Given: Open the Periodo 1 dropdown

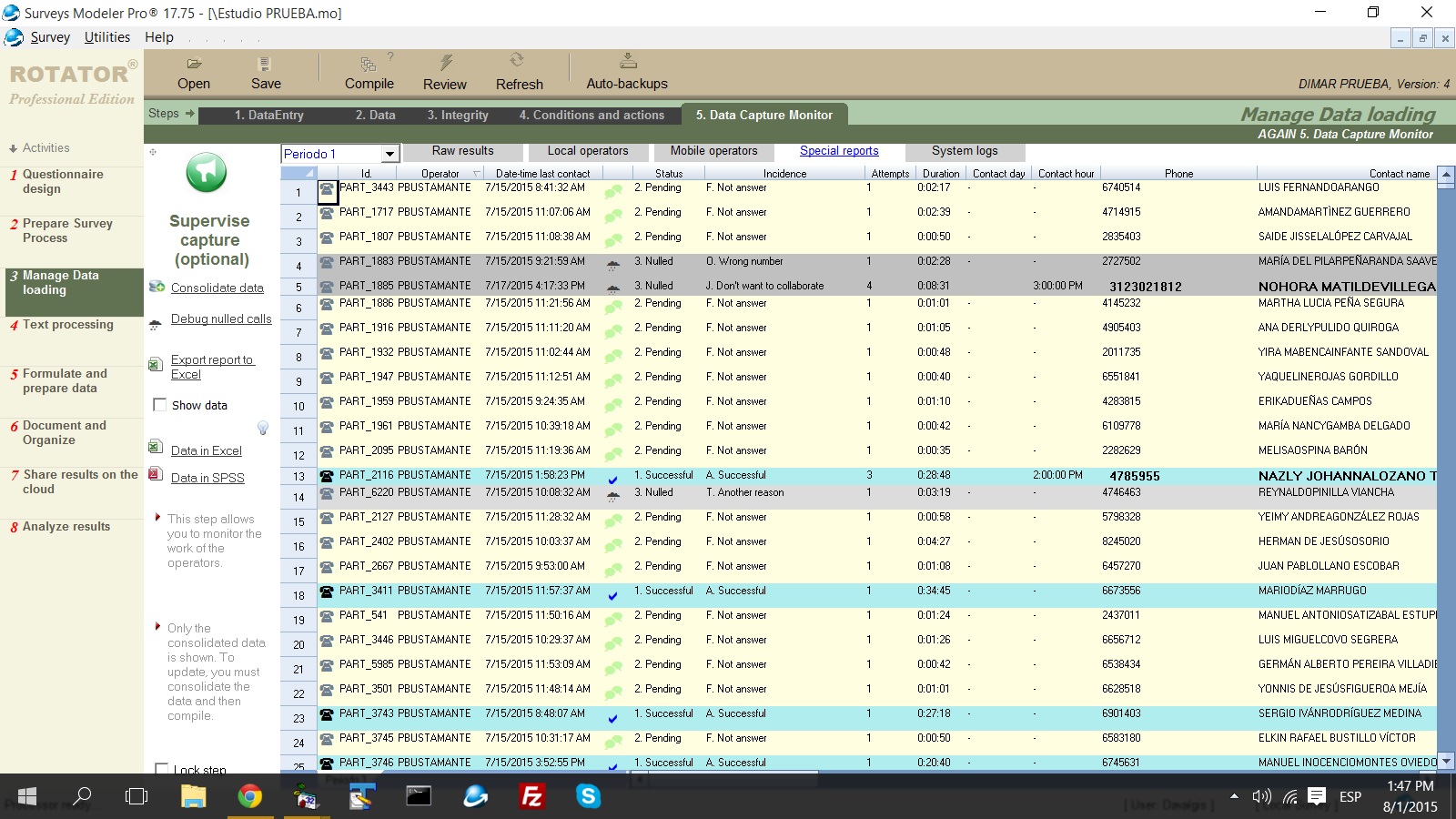Looking at the screenshot, I should 390,154.
